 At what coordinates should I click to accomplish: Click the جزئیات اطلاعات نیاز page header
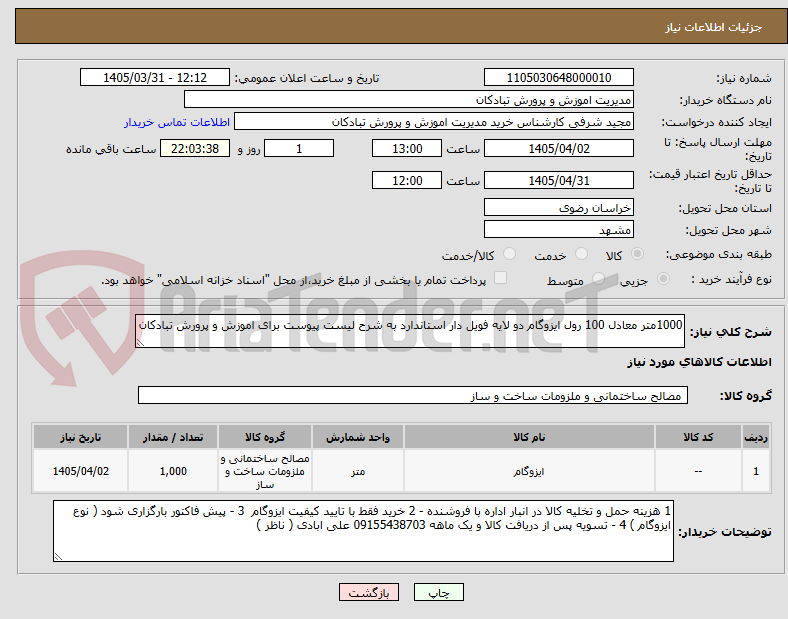click(713, 27)
